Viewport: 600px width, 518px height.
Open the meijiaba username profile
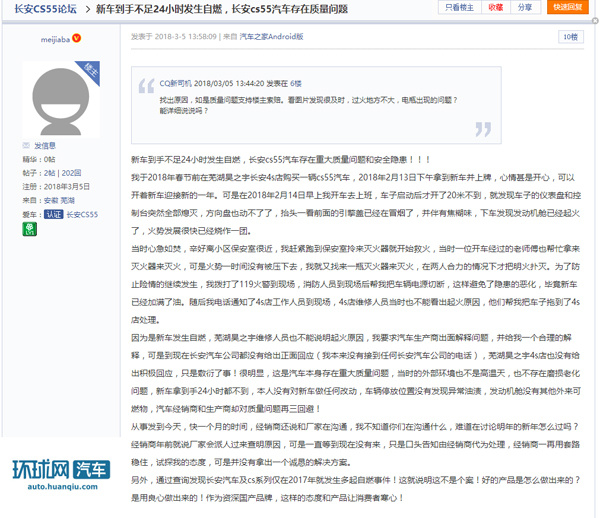pyautogui.click(x=55, y=39)
